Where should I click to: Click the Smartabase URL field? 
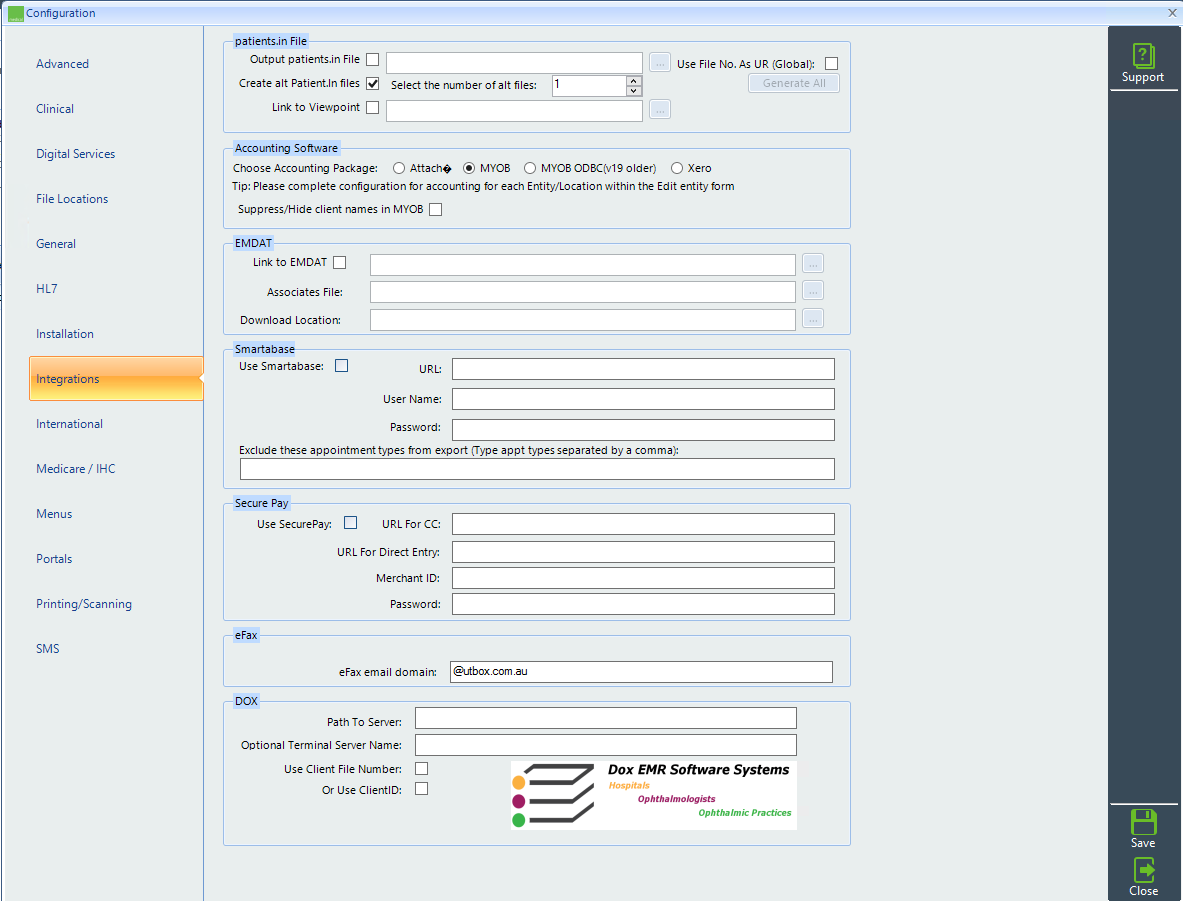[643, 369]
